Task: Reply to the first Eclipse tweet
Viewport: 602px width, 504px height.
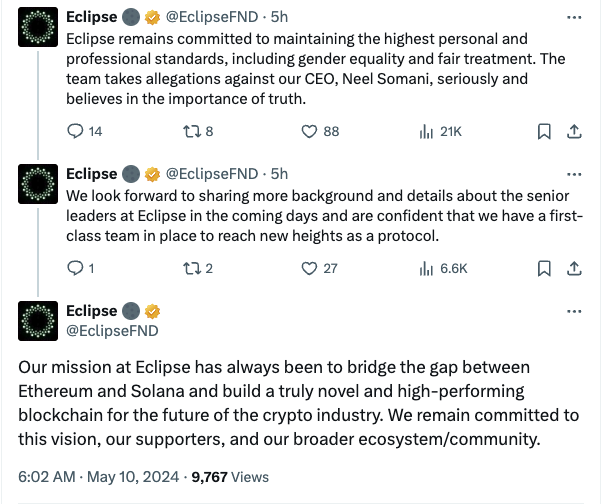Action: (75, 131)
